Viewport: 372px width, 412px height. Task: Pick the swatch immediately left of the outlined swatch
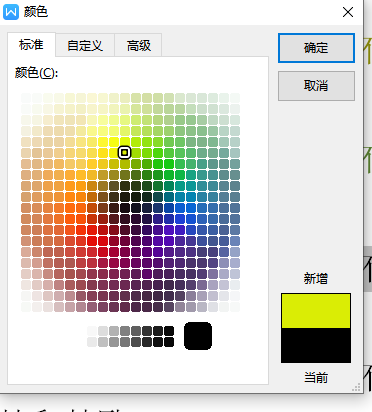[114, 153]
